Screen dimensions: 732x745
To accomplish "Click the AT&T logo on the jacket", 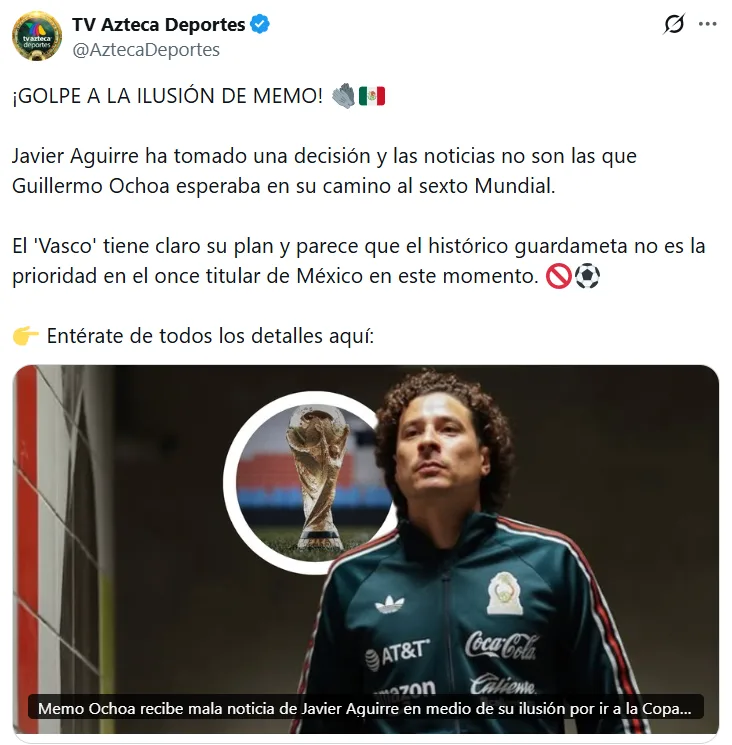I will 397,653.
